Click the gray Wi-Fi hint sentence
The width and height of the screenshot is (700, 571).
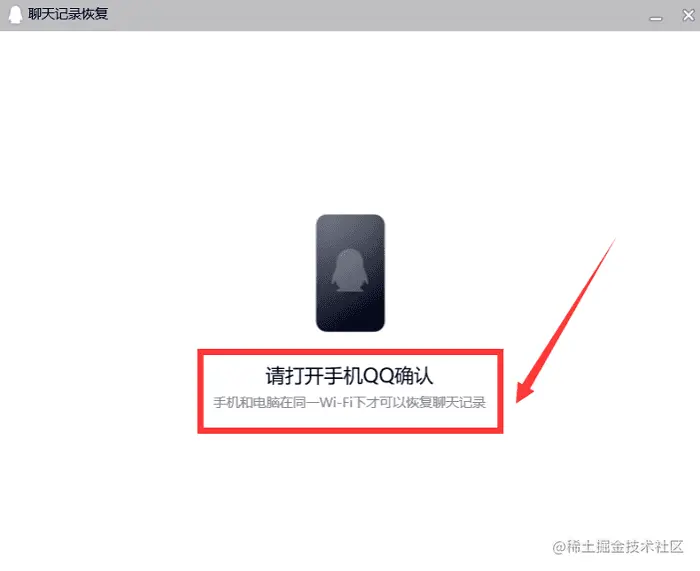tap(349, 402)
